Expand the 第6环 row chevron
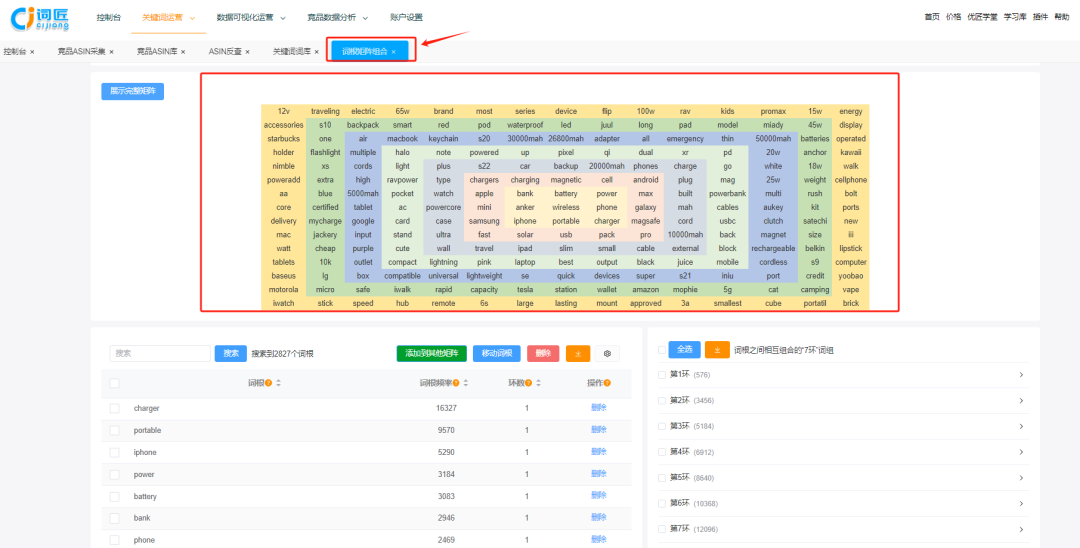Viewport: 1080px width, 548px height. pos(1021,503)
